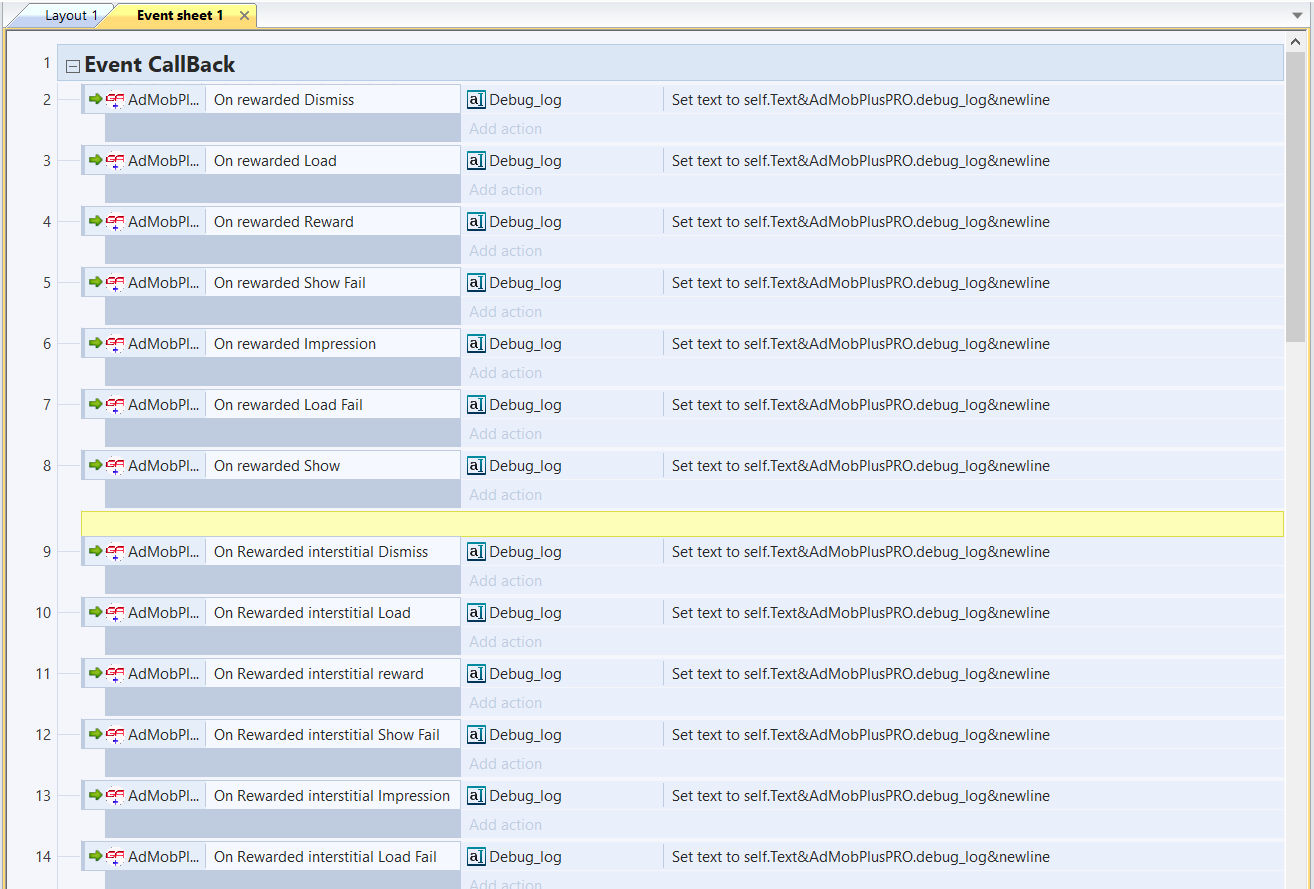Click Debug_log icon in On rewarded Impression row
The height and width of the screenshot is (889, 1314).
tap(477, 344)
